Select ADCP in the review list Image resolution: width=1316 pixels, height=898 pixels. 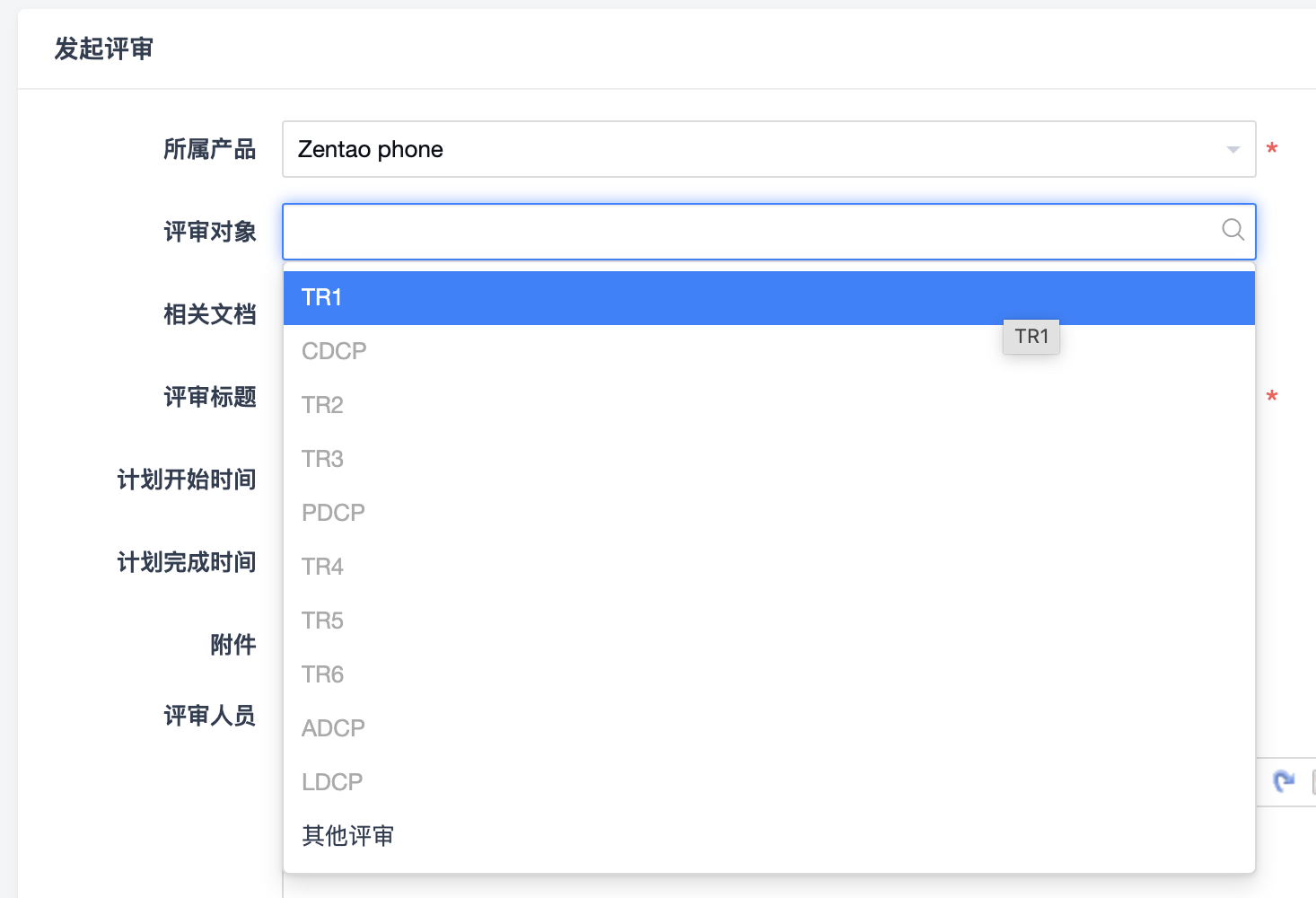[333, 728]
